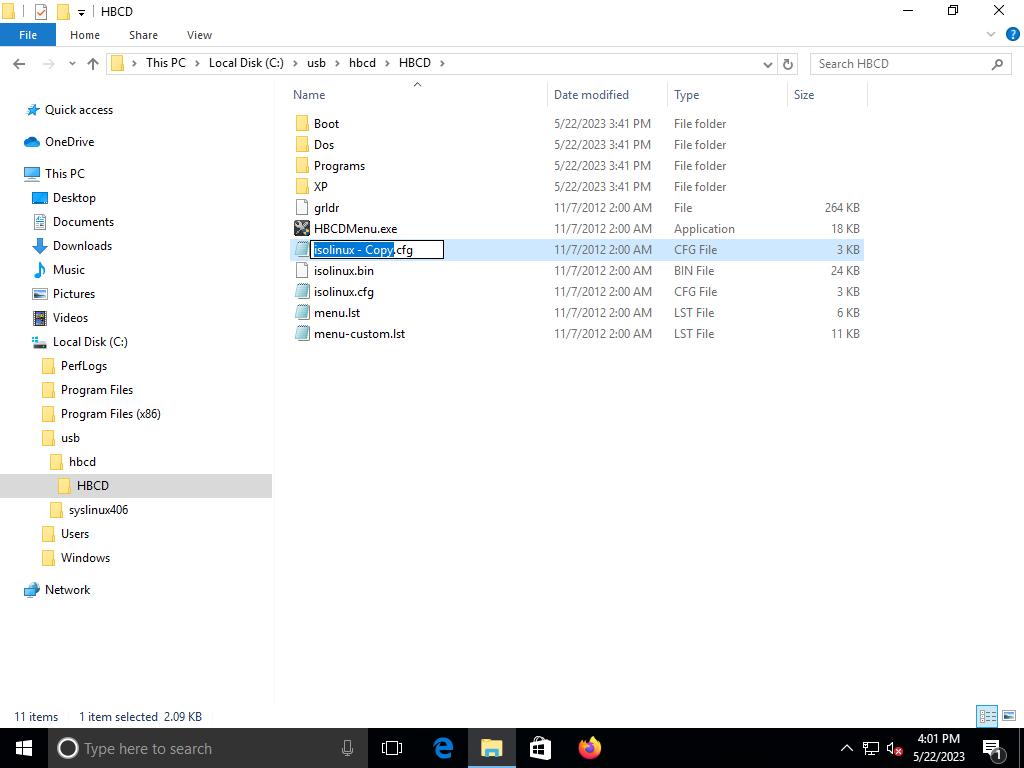
Task: Open Edge browser from taskbar
Action: pyautogui.click(x=443, y=748)
